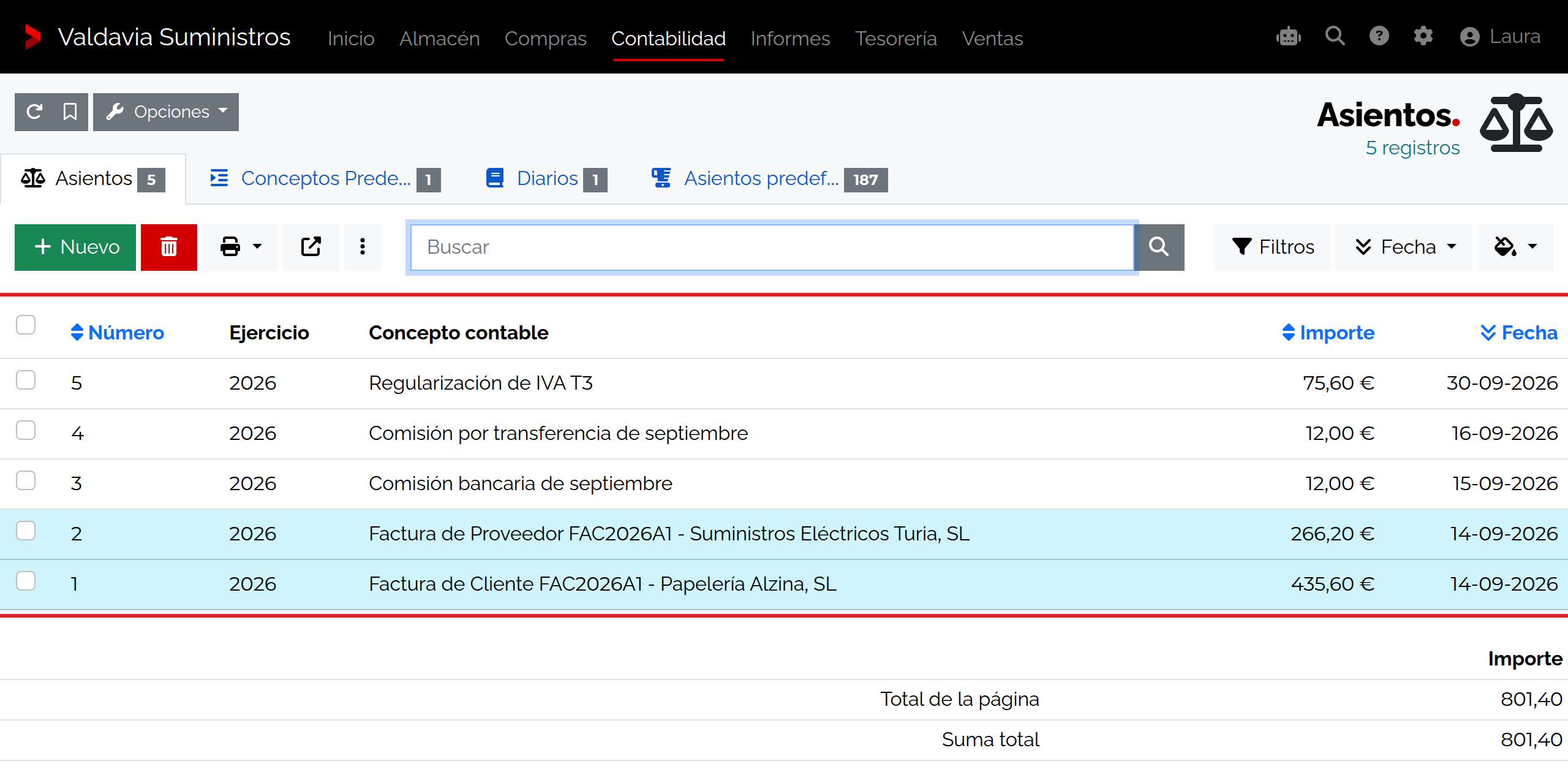Open the Filtros button
The width and height of the screenshot is (1568, 772).
pyautogui.click(x=1272, y=247)
